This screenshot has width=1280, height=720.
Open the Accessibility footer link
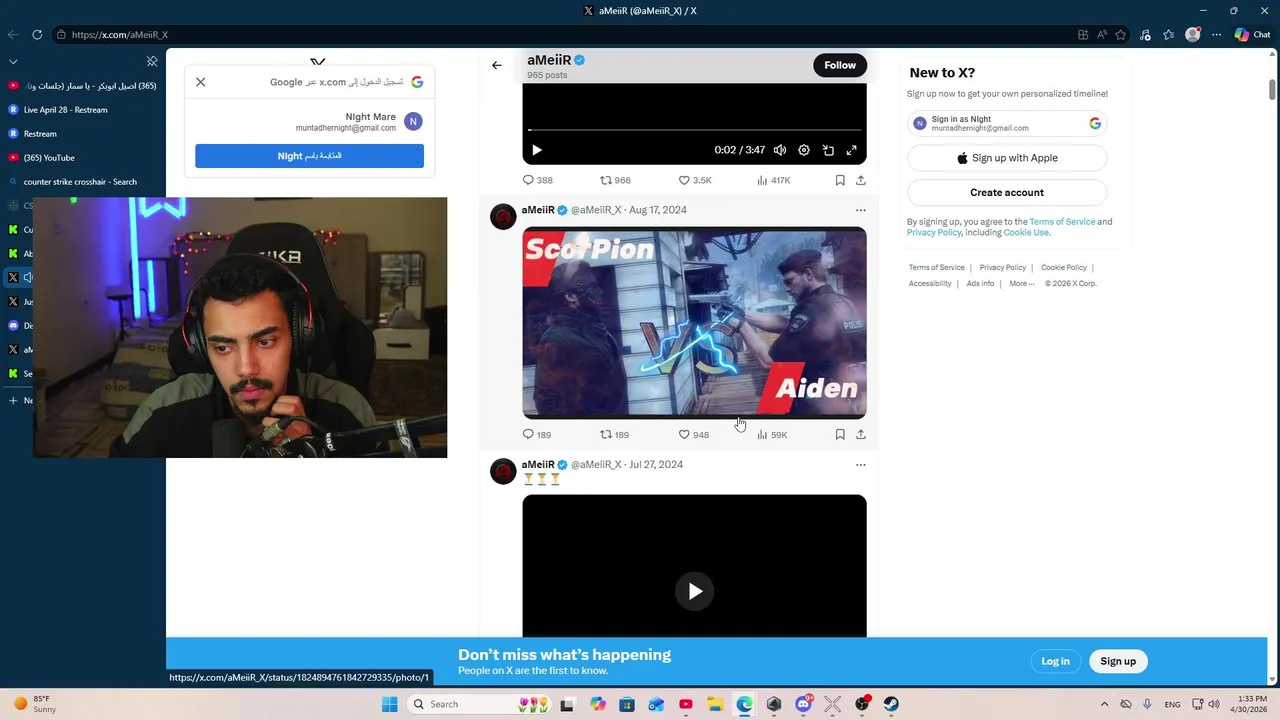pyautogui.click(x=930, y=283)
